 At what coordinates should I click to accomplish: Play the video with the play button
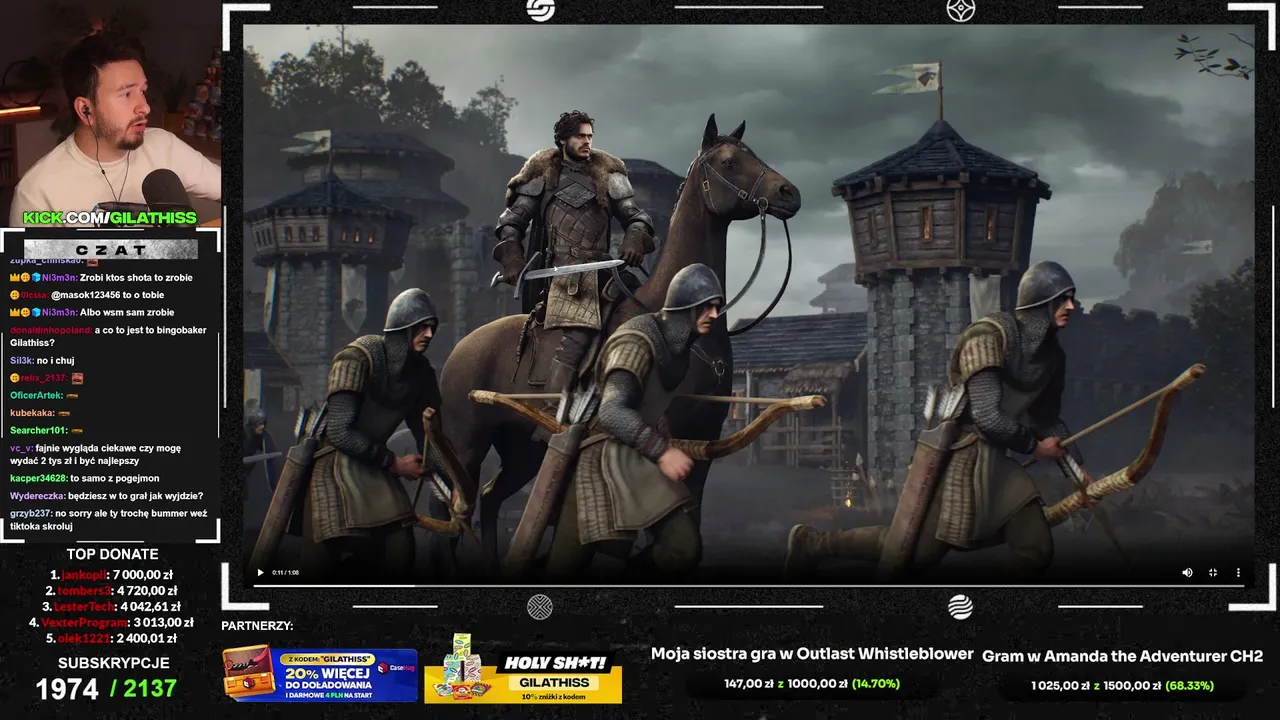pos(261,573)
